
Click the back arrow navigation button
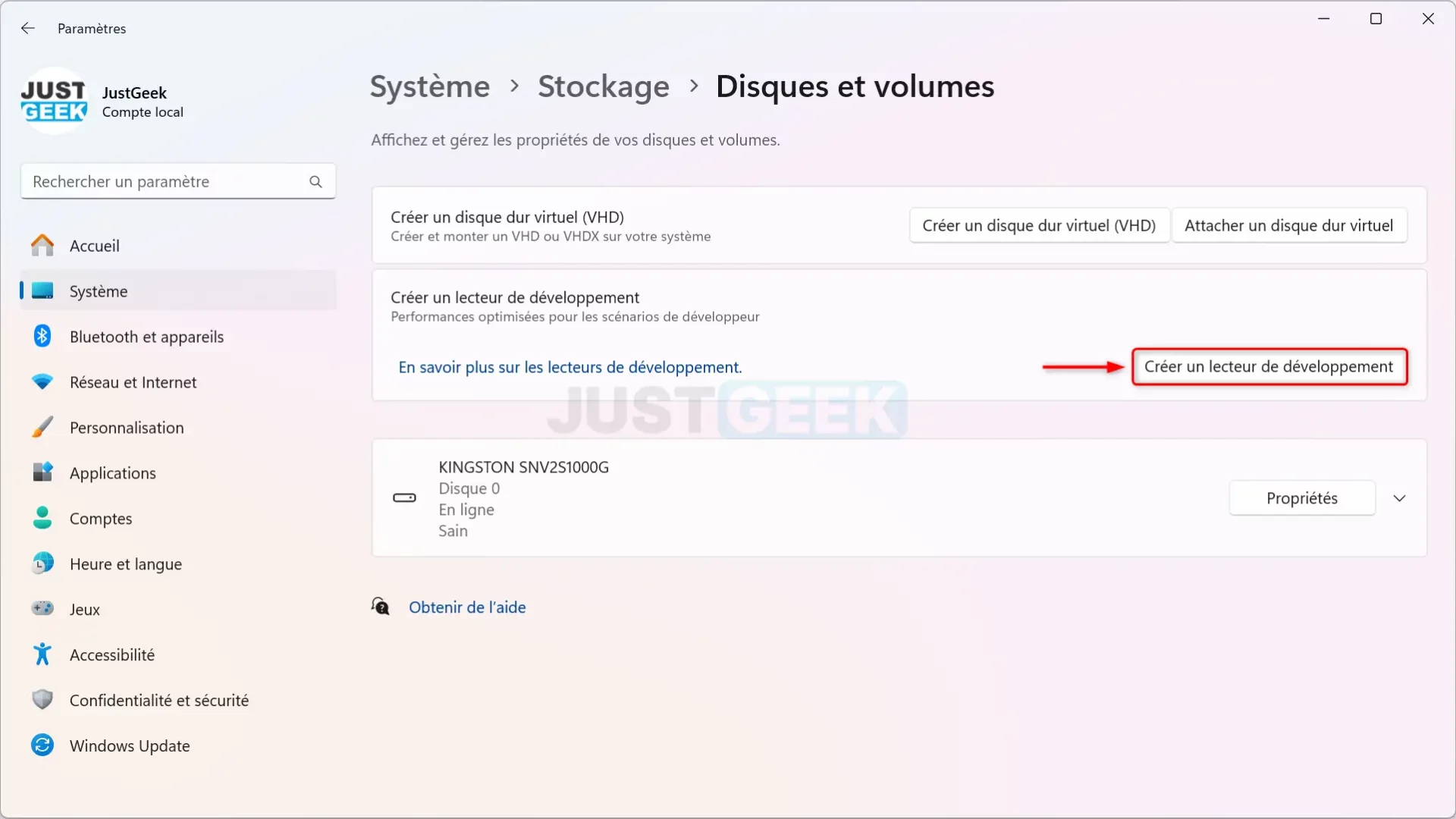coord(27,27)
